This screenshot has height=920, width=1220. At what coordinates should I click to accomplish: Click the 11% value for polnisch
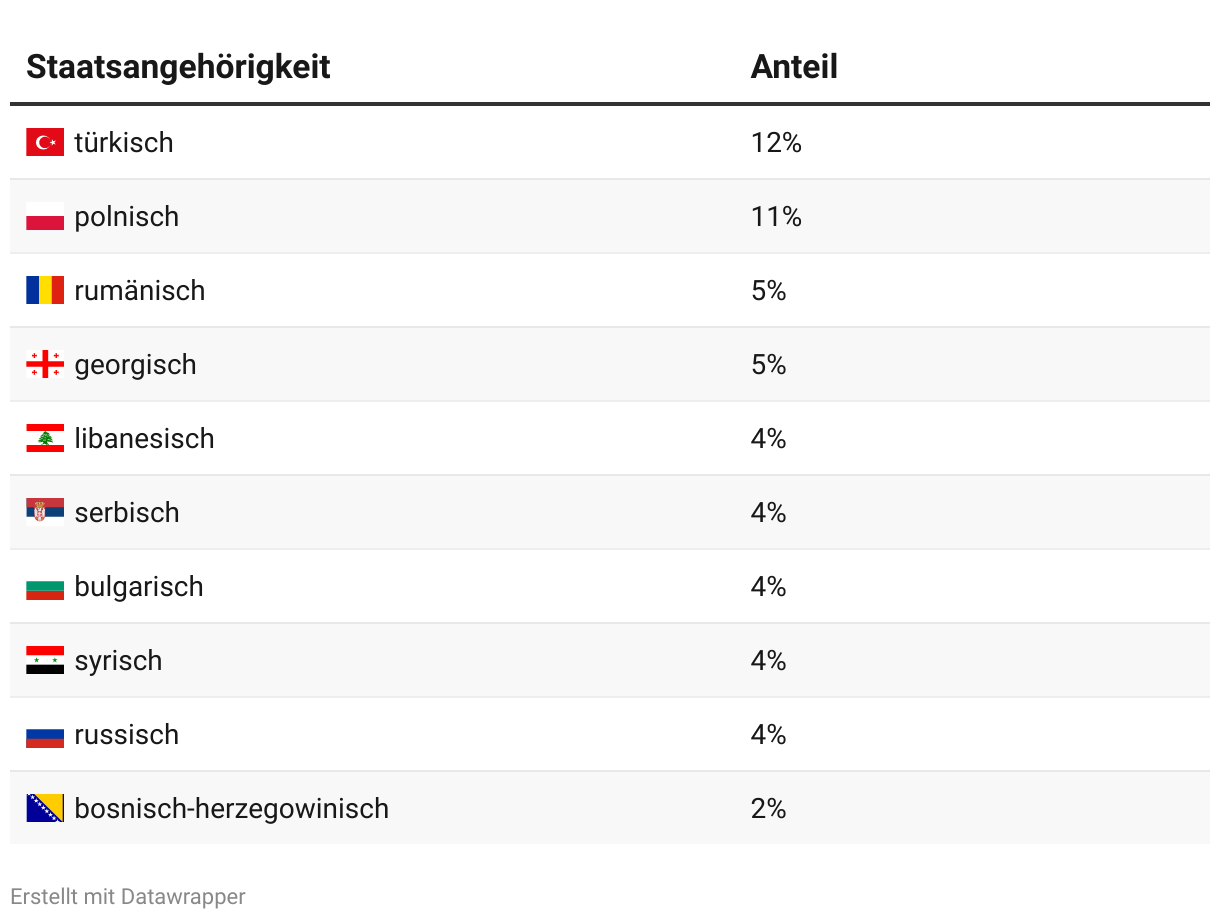tap(776, 216)
